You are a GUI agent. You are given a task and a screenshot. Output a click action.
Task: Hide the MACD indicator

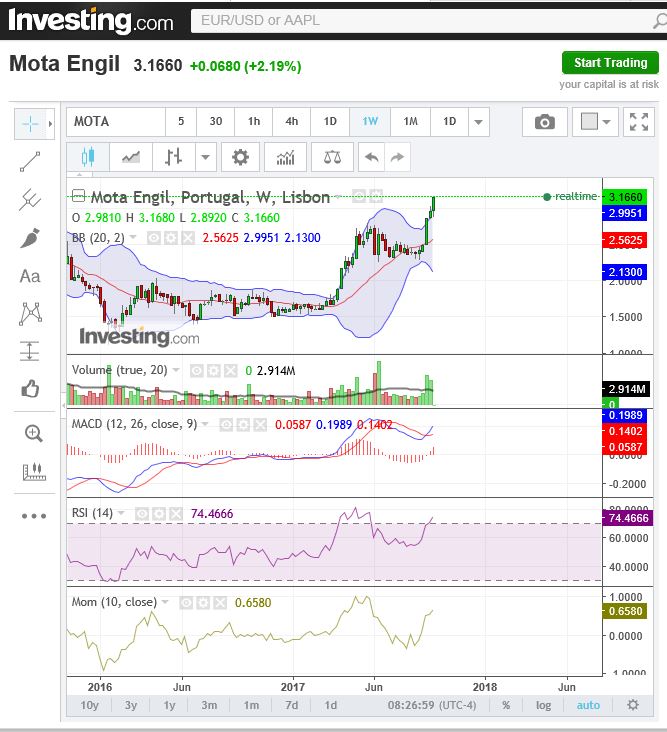pyautogui.click(x=226, y=425)
